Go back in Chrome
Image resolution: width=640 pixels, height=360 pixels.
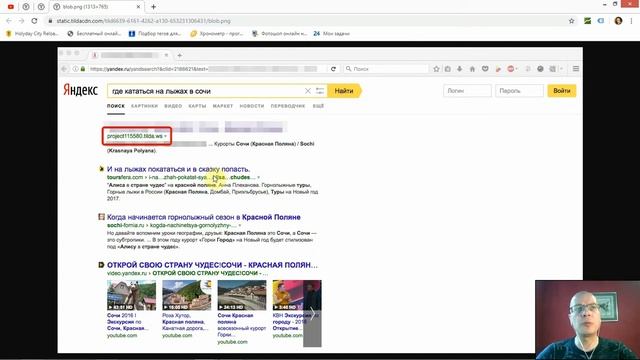coord(9,21)
